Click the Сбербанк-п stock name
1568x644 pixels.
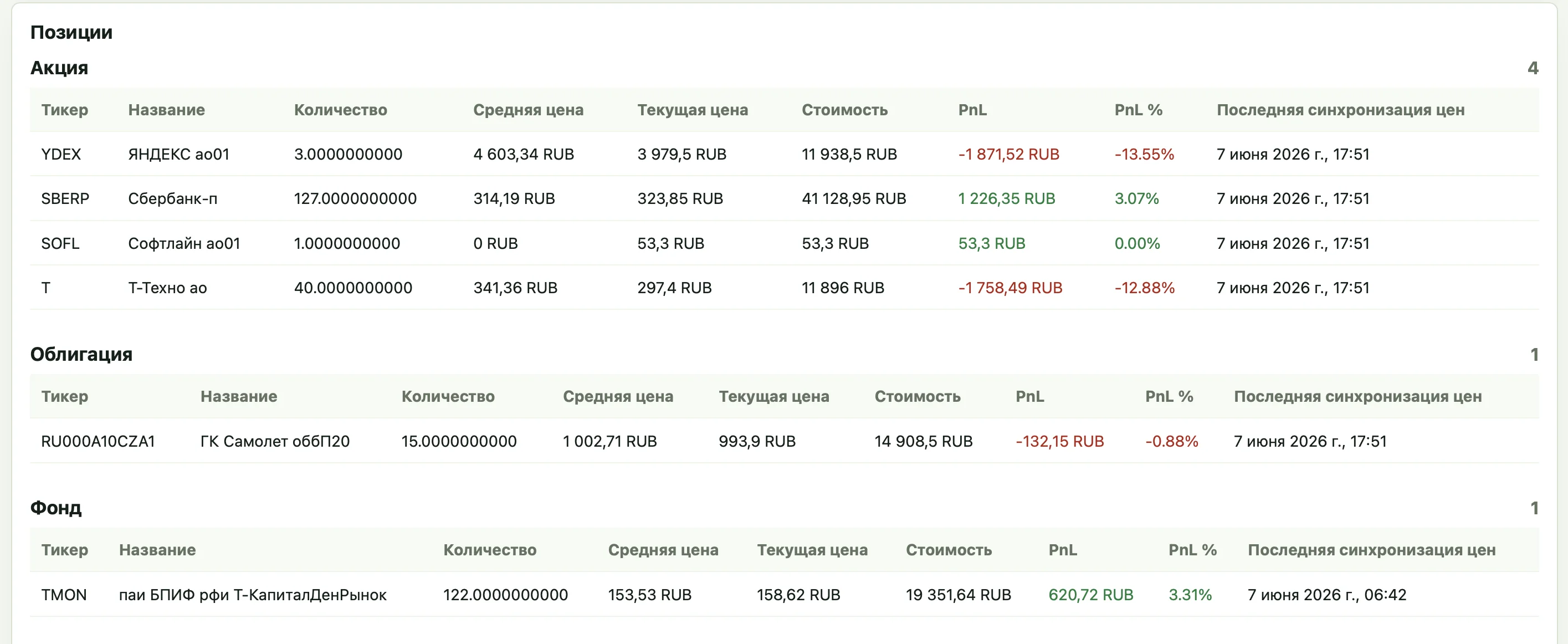173,198
